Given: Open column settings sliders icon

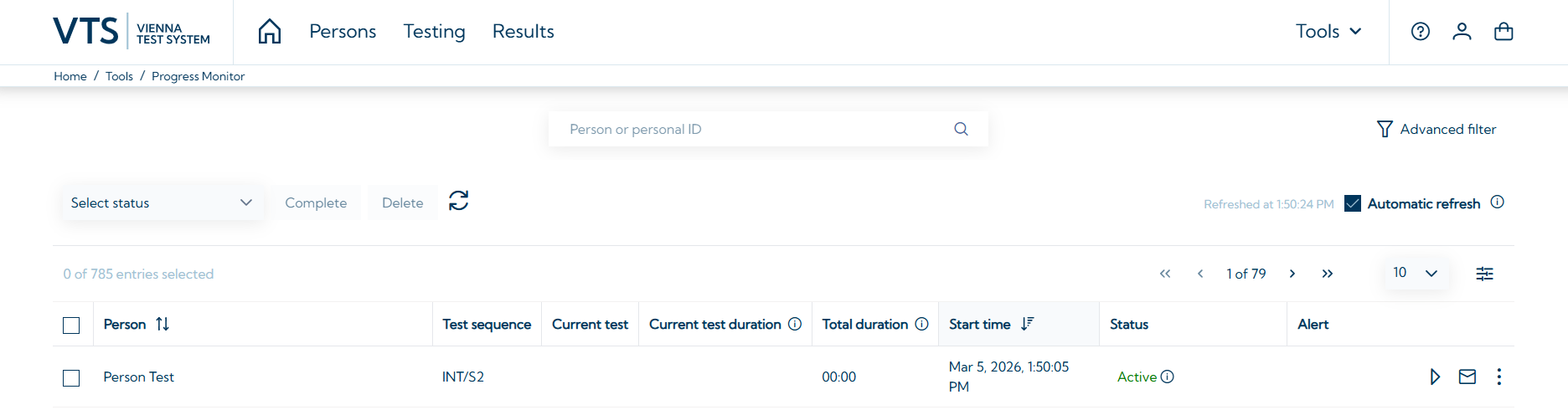Looking at the screenshot, I should coord(1484,274).
